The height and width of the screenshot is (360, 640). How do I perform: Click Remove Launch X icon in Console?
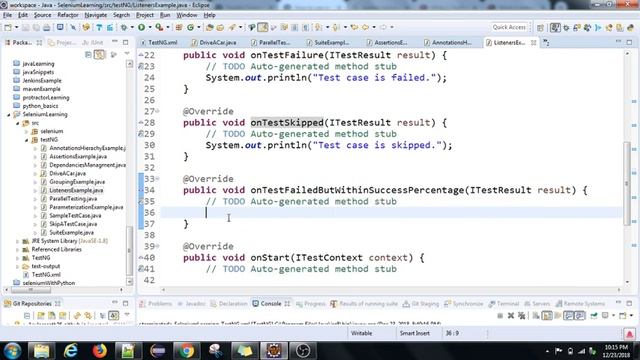(511, 315)
